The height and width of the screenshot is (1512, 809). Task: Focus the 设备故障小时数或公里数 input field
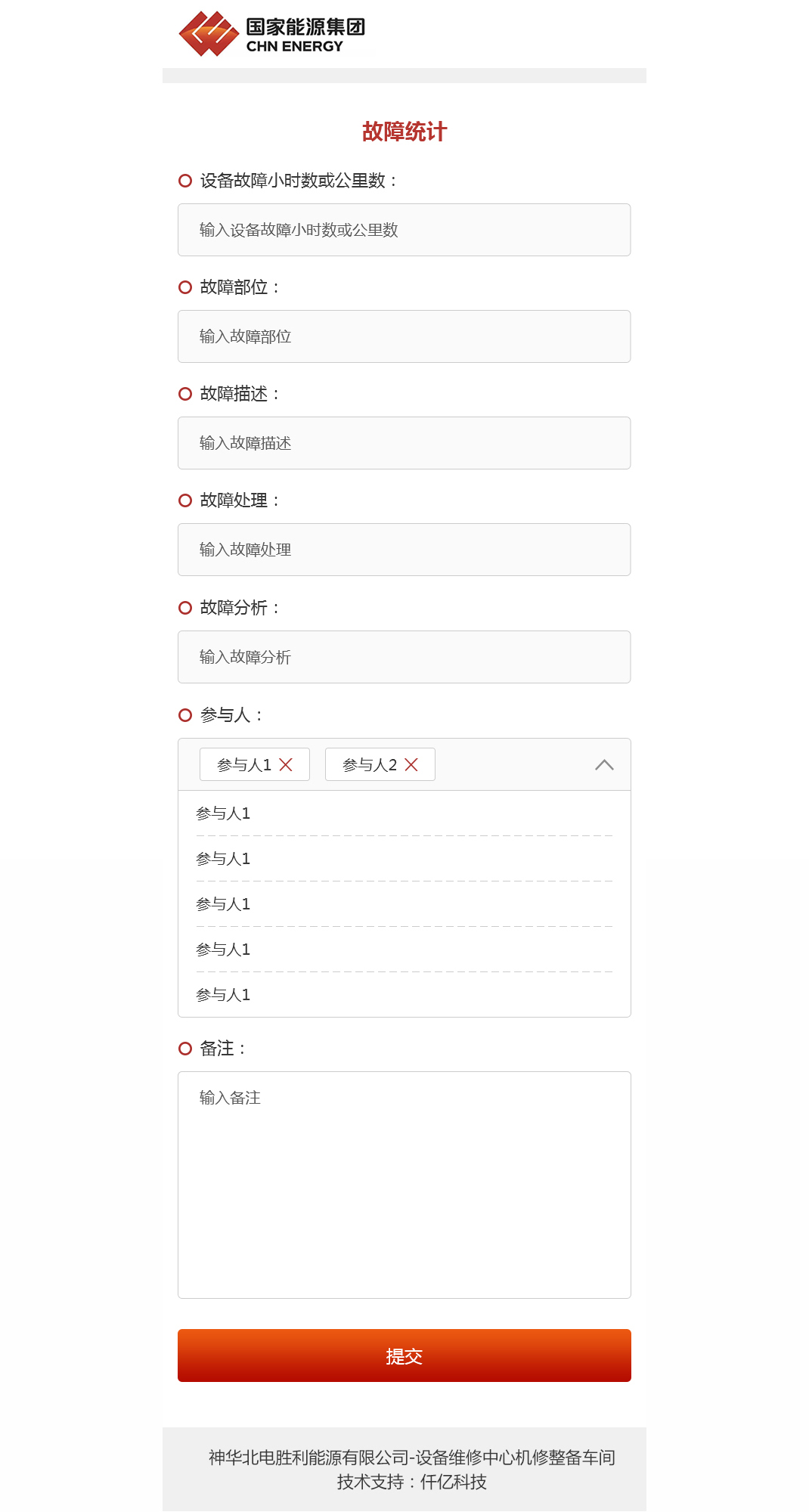(x=404, y=230)
